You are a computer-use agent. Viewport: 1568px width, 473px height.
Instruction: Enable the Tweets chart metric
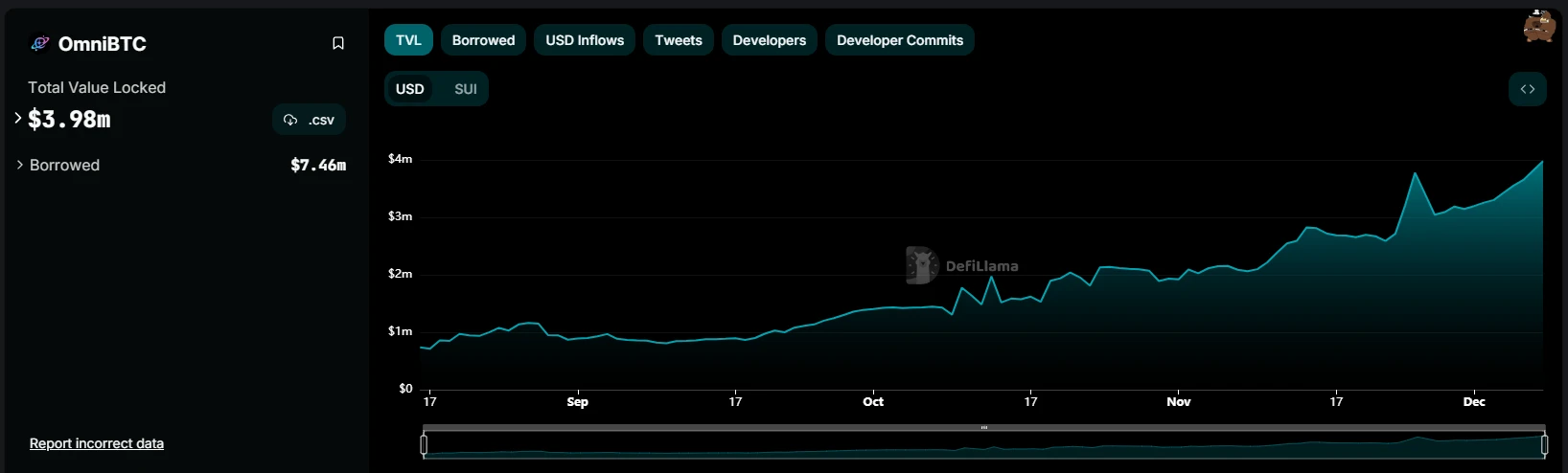click(x=679, y=40)
